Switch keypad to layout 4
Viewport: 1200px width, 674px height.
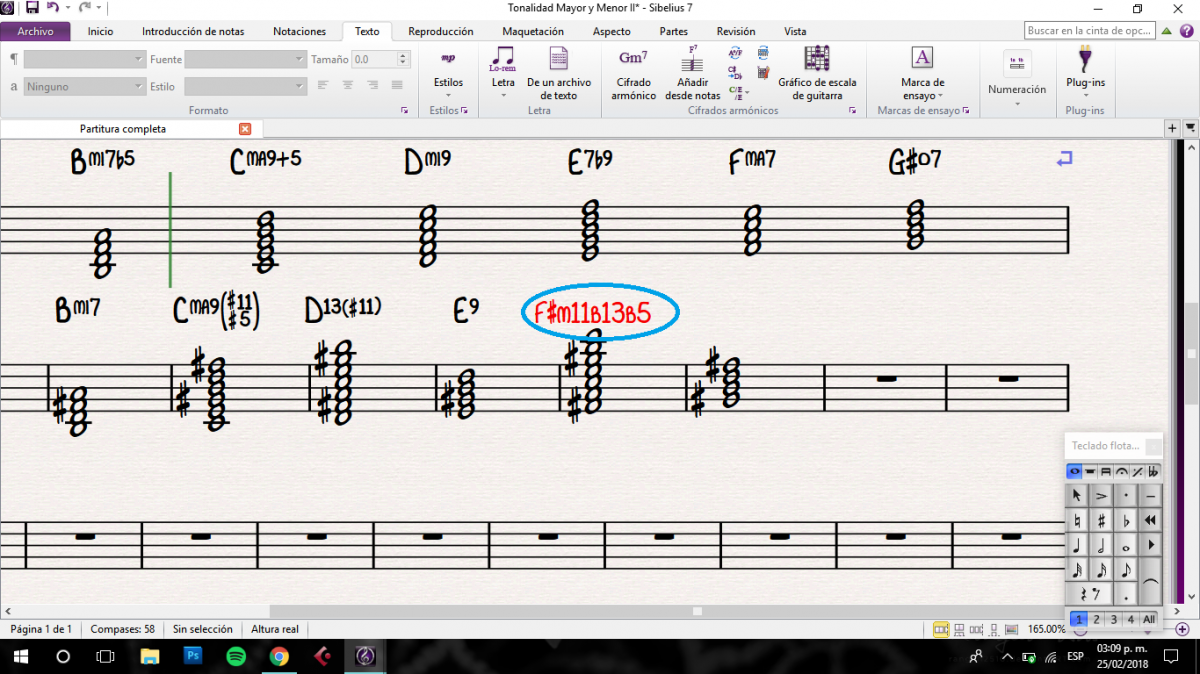pyautogui.click(x=1131, y=619)
